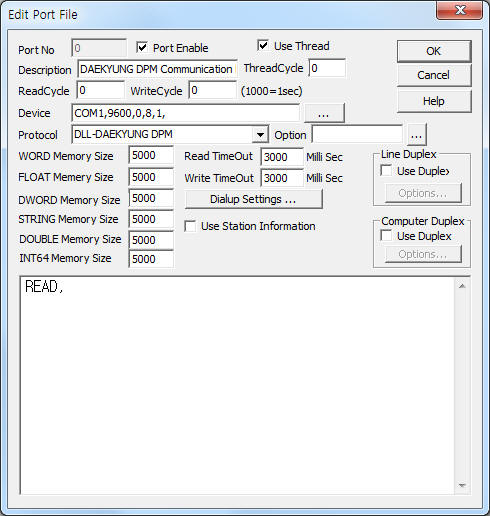
Task: Click the scrollbar down arrow in text area
Action: click(462, 485)
